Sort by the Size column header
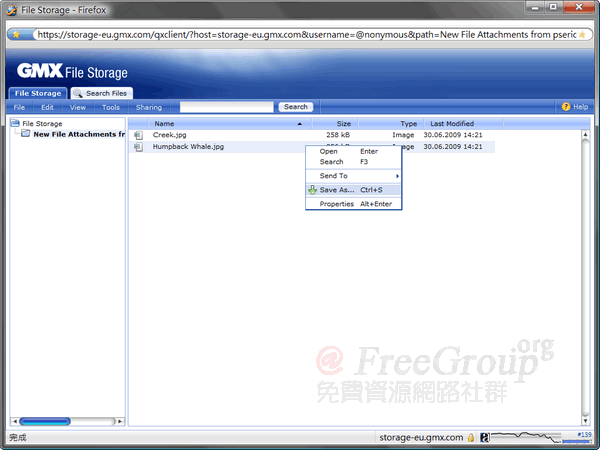Screen dimensions: 600x450 click(x=335, y=124)
